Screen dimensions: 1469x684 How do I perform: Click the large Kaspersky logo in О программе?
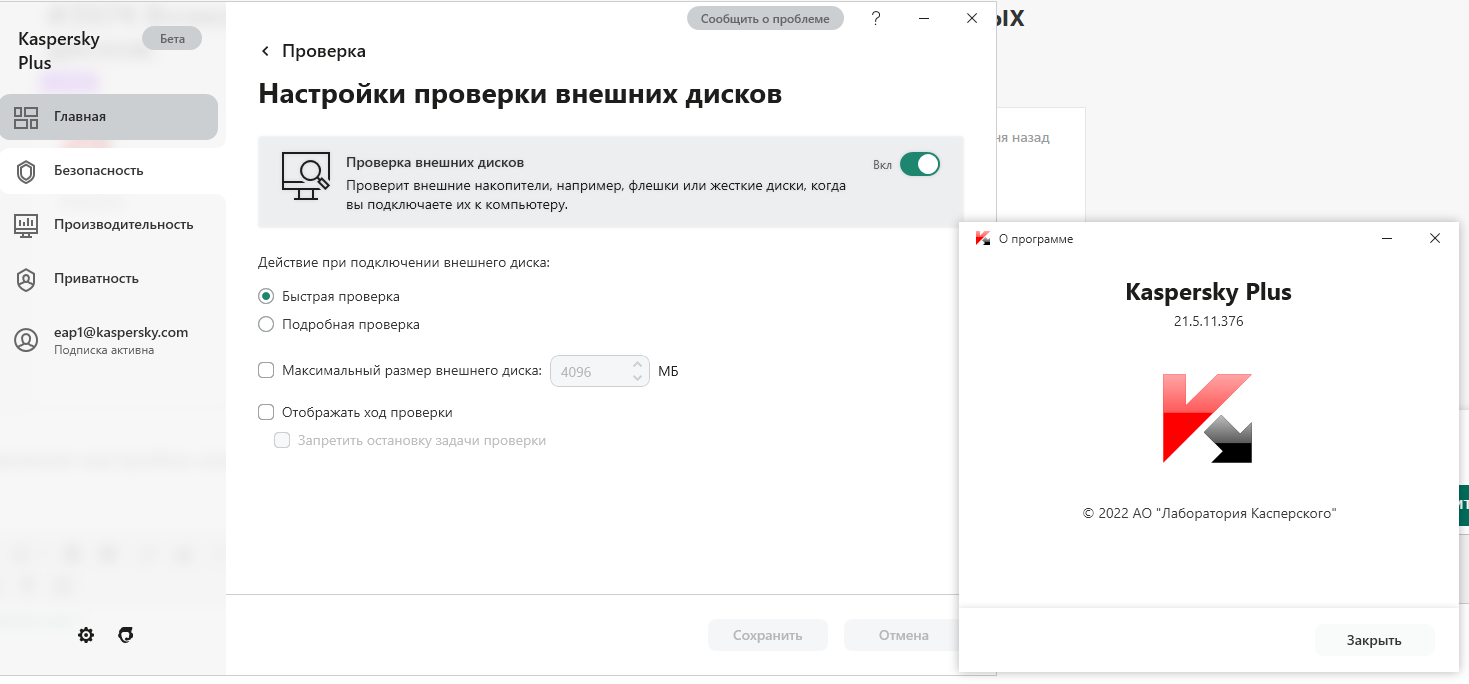pyautogui.click(x=1208, y=418)
